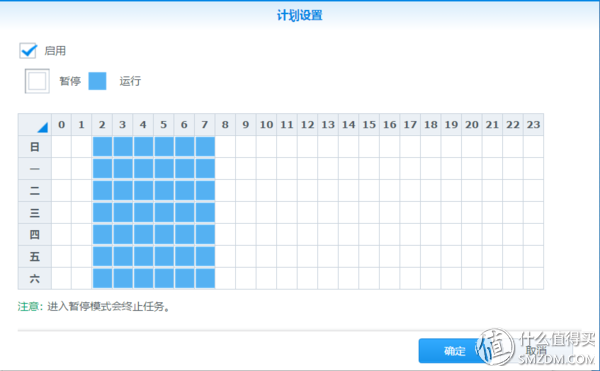
Task: Select hour column header 0
Action: [61, 125]
